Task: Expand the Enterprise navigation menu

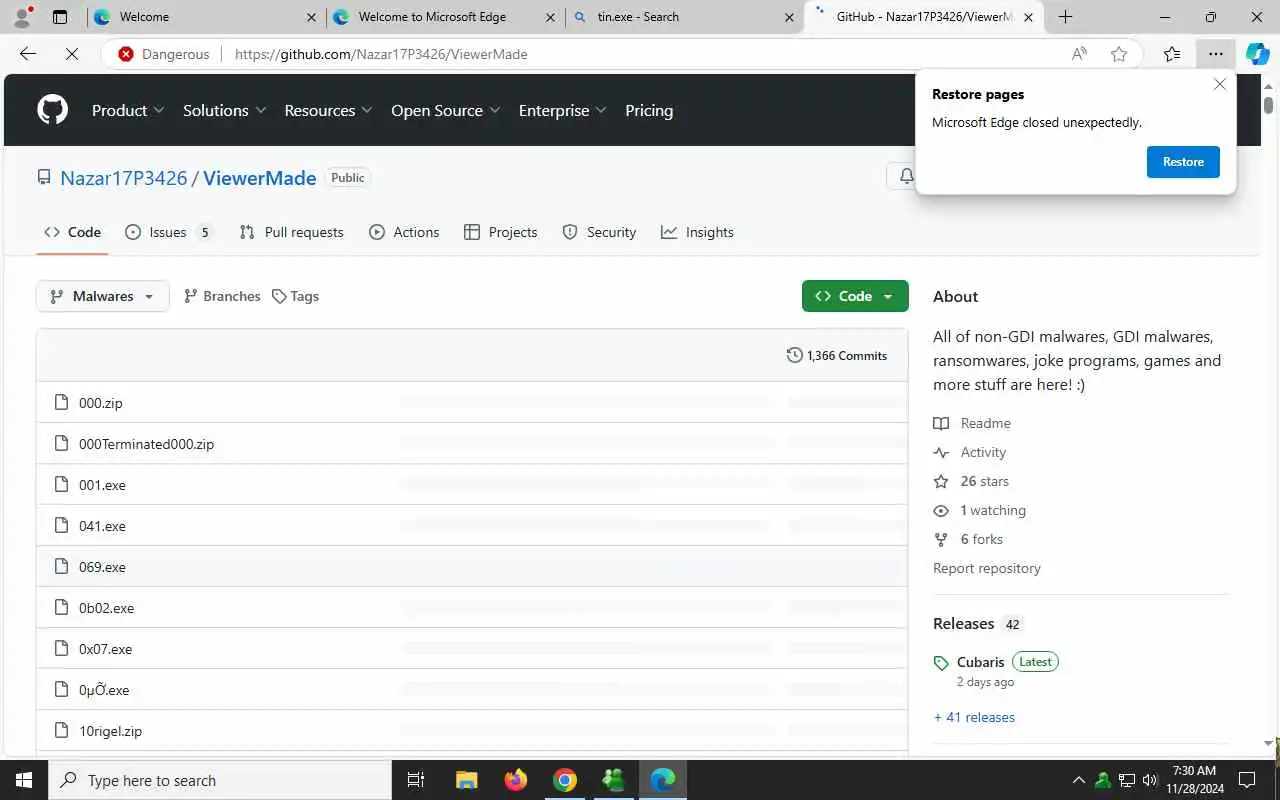Action: click(x=562, y=110)
